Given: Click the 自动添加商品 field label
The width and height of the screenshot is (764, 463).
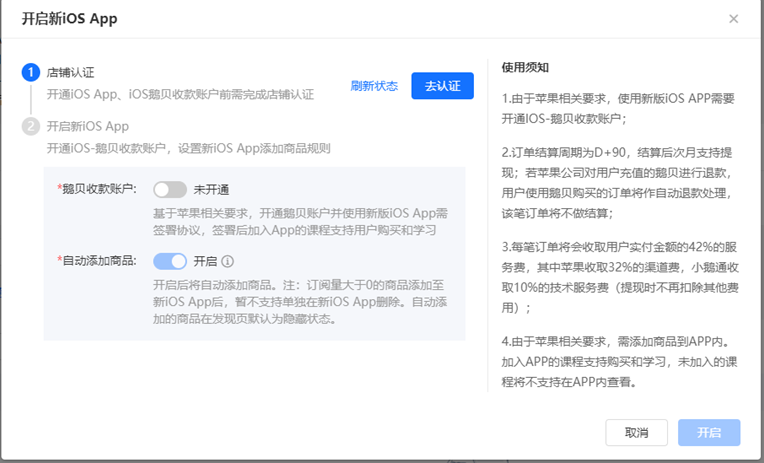Looking at the screenshot, I should click(97, 261).
